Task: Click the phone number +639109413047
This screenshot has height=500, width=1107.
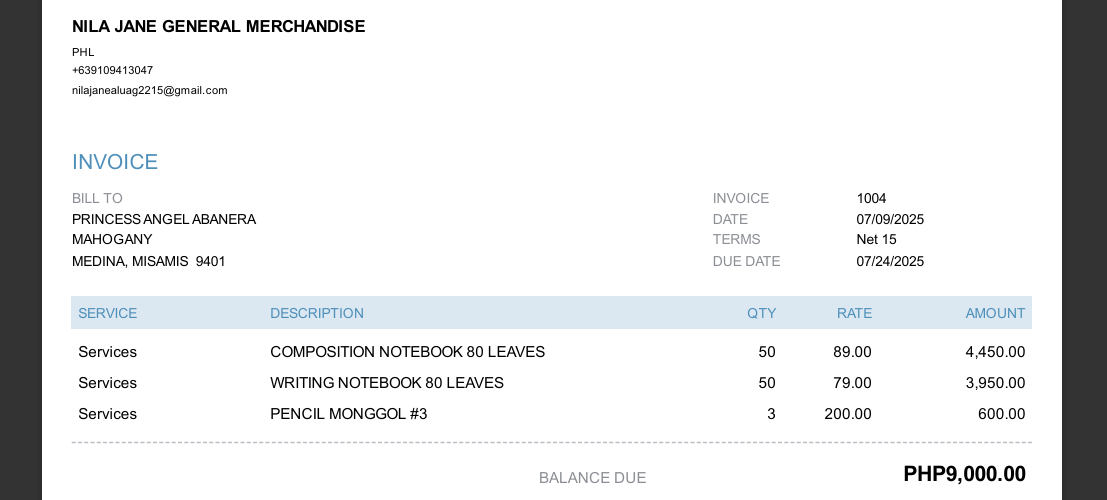Action: coord(112,70)
